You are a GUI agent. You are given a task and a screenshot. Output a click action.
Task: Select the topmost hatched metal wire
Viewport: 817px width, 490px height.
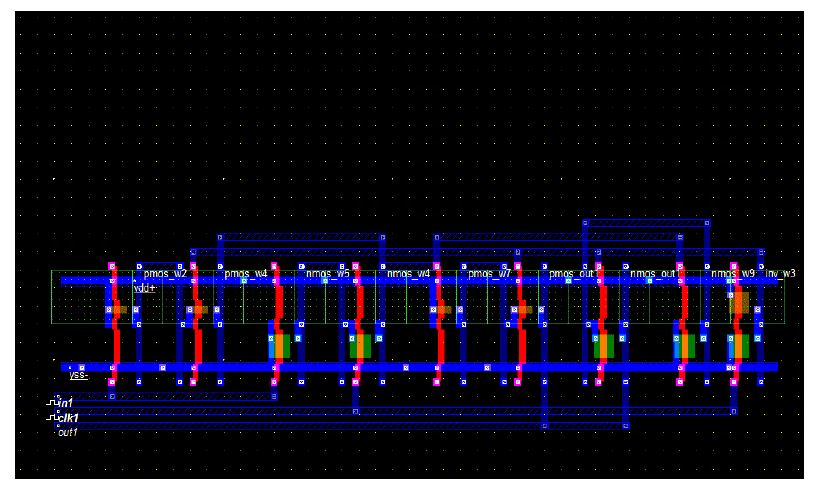[x=645, y=223]
